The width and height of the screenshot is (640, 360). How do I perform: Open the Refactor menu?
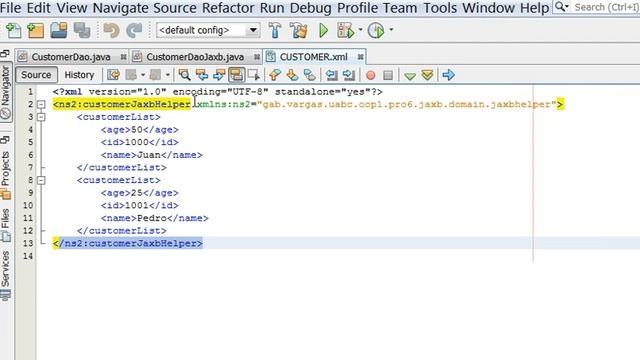click(x=228, y=7)
